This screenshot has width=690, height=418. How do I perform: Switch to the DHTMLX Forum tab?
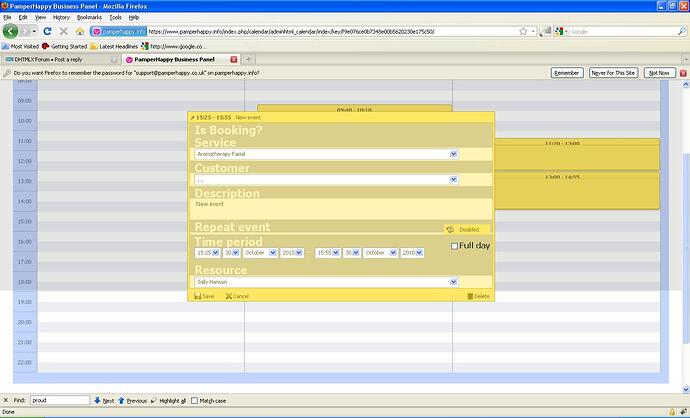click(61, 59)
